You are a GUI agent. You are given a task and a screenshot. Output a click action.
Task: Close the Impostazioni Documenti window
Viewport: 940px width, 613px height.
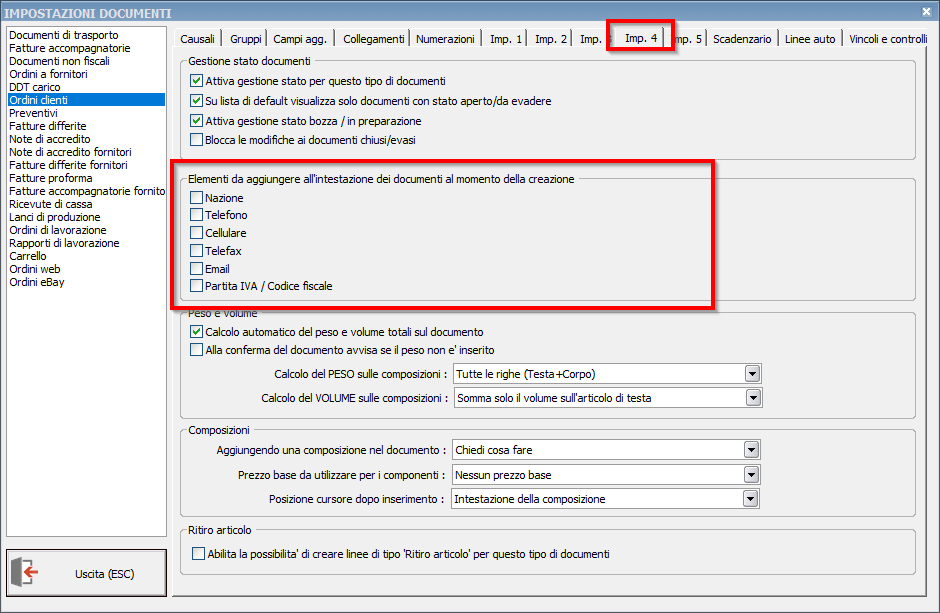pos(926,11)
